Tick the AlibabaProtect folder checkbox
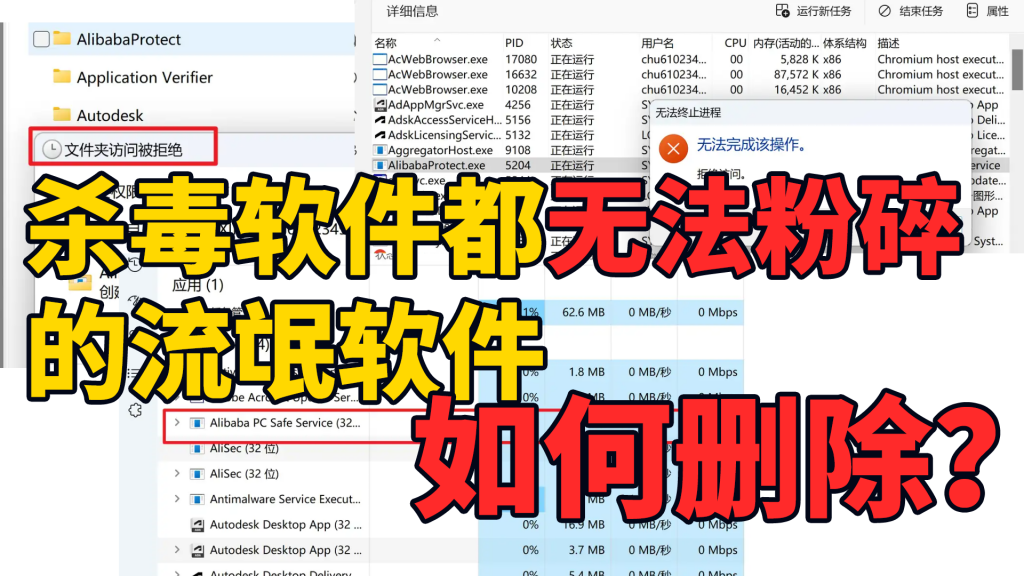 click(41, 39)
